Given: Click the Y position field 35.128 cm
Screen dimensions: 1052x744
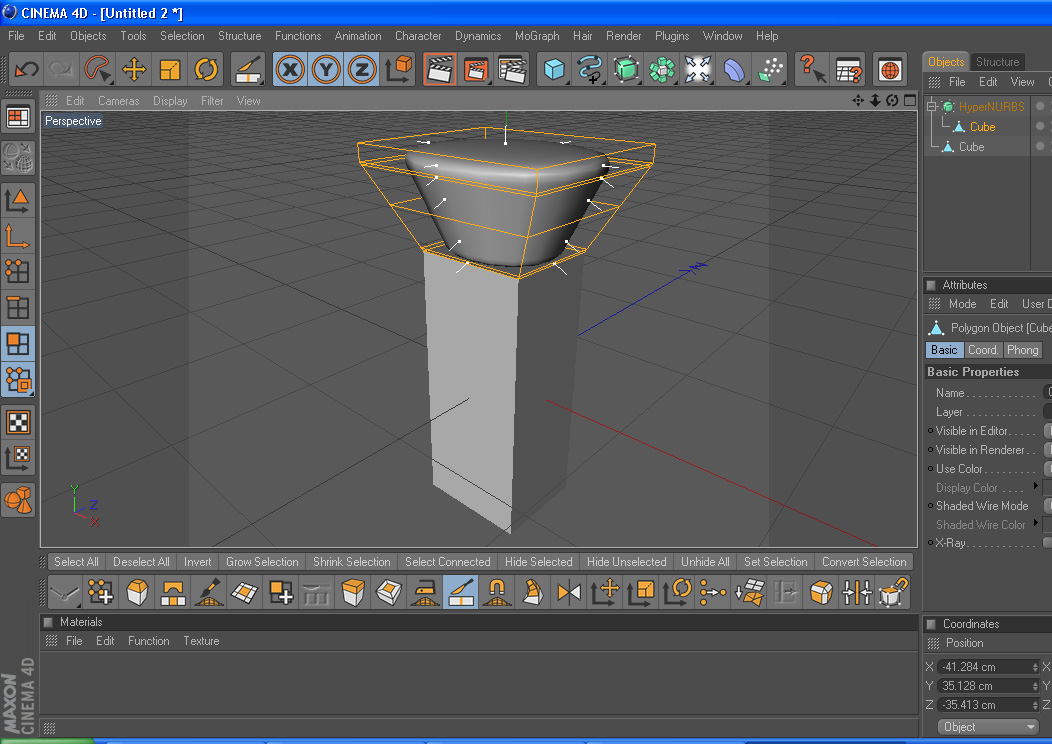Looking at the screenshot, I should tap(988, 686).
